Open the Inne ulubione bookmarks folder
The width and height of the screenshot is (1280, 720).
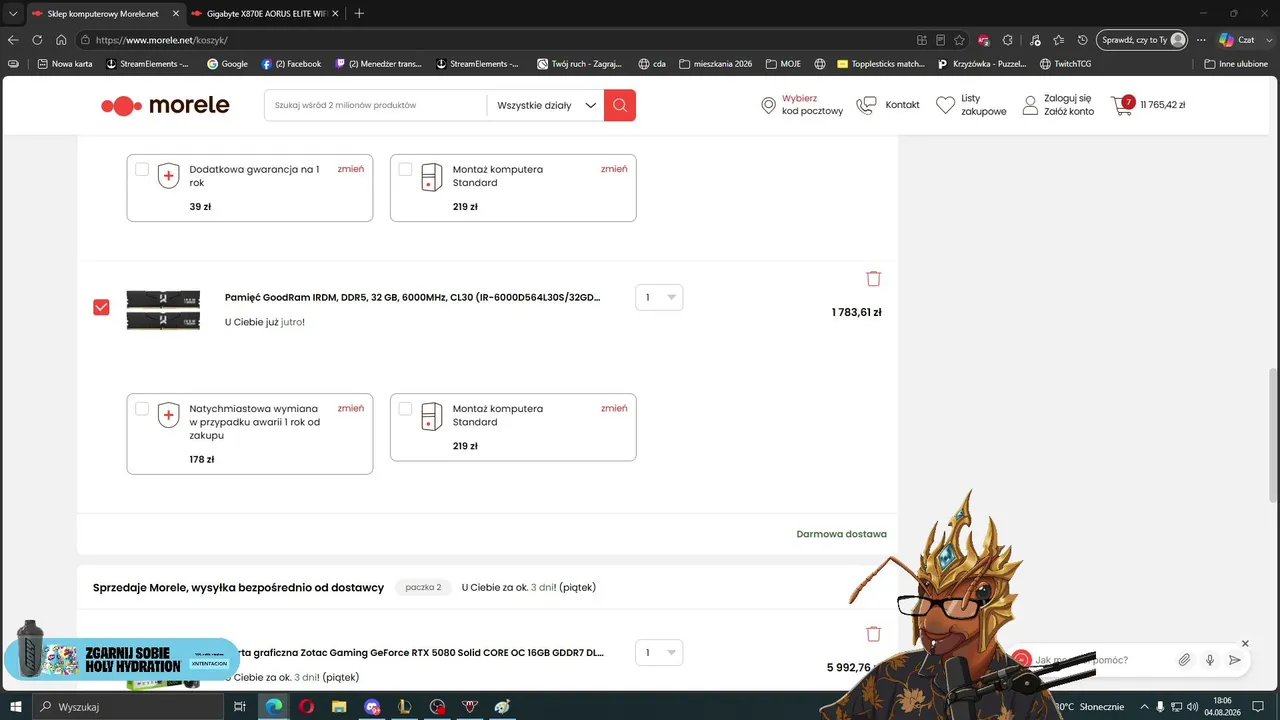(1236, 64)
